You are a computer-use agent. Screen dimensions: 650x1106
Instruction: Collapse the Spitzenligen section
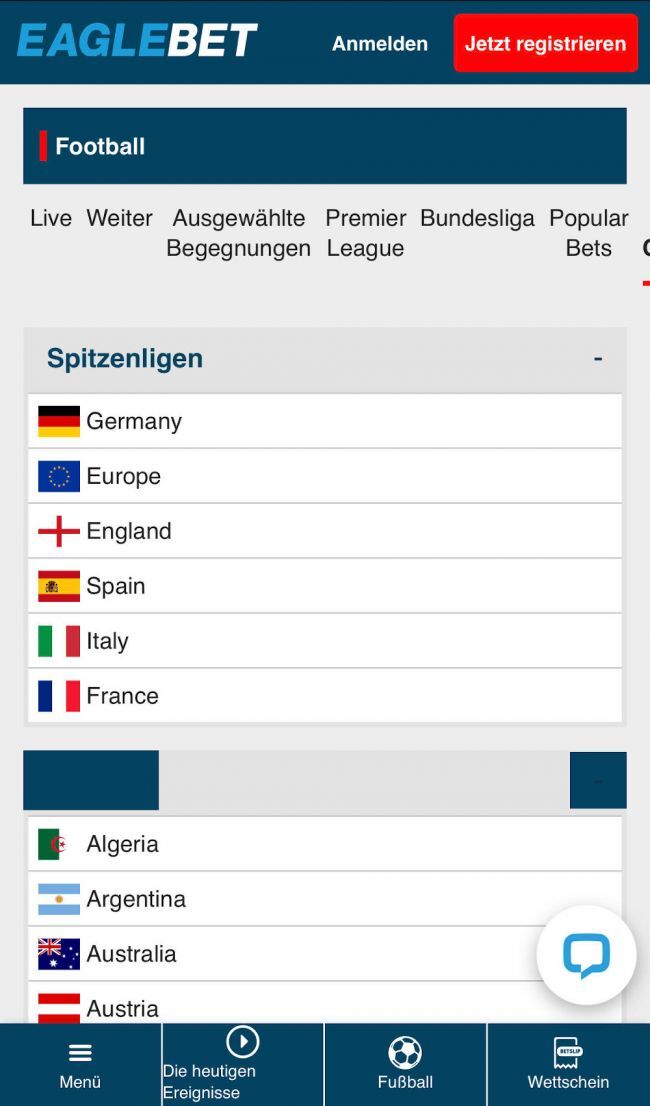point(598,358)
